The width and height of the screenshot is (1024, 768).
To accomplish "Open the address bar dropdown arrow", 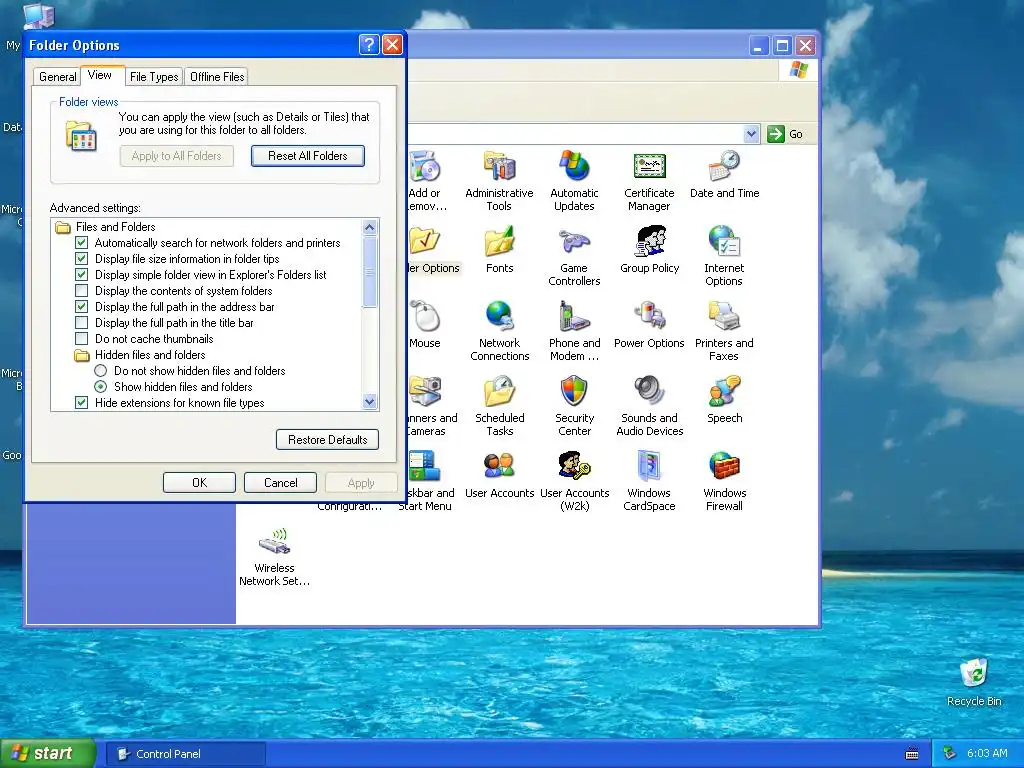I will tap(752, 134).
